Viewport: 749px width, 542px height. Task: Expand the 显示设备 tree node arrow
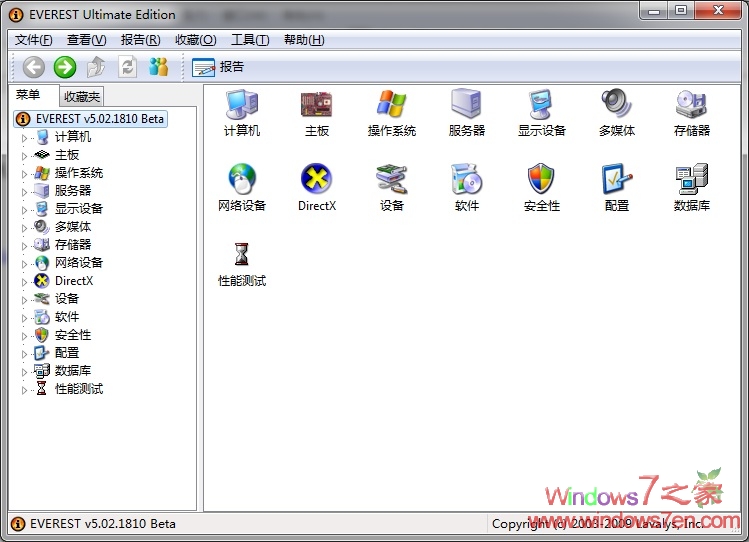pos(24,210)
